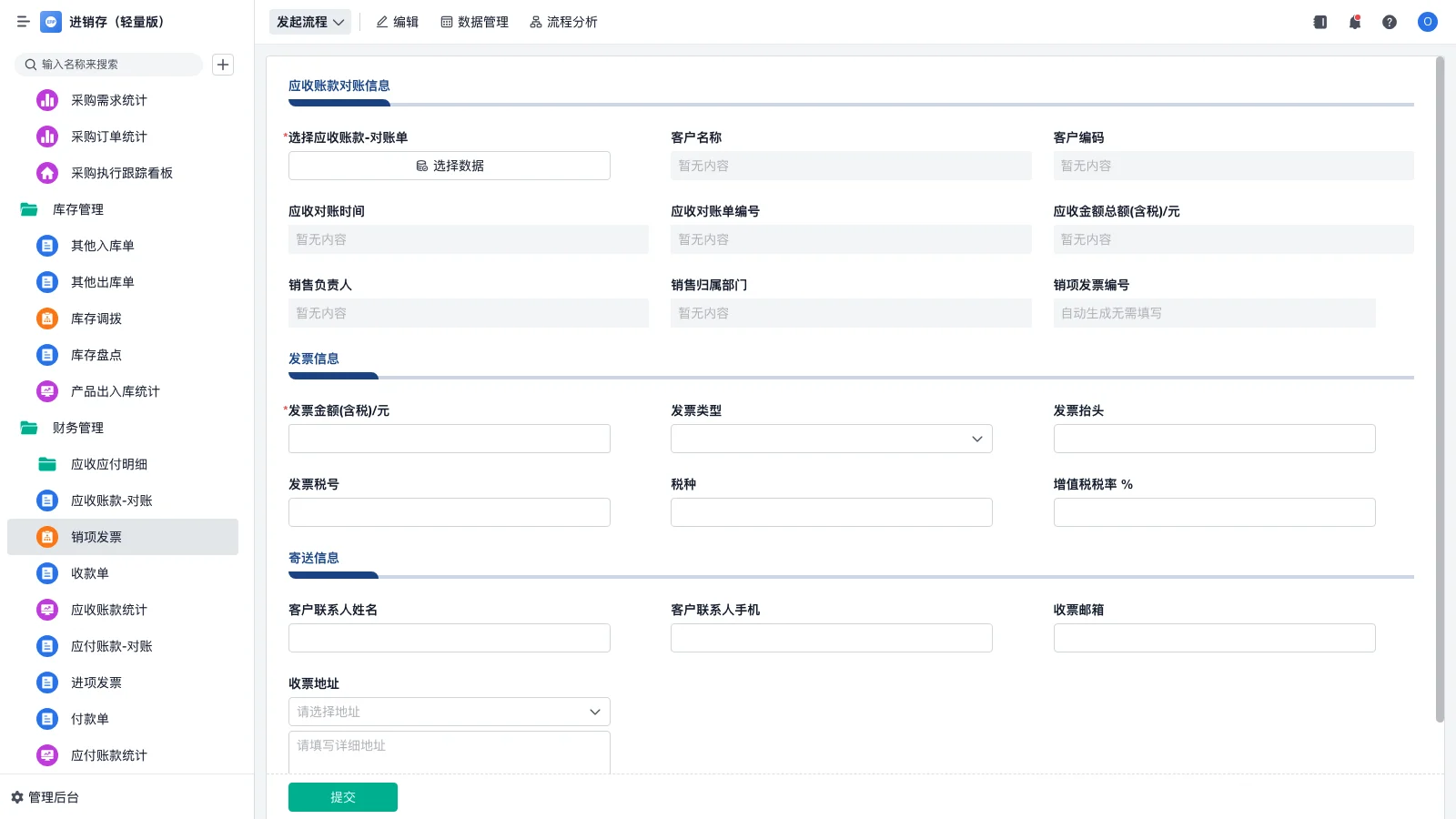Click the 应收对账单编号 field
1456x819 pixels.
[851, 239]
